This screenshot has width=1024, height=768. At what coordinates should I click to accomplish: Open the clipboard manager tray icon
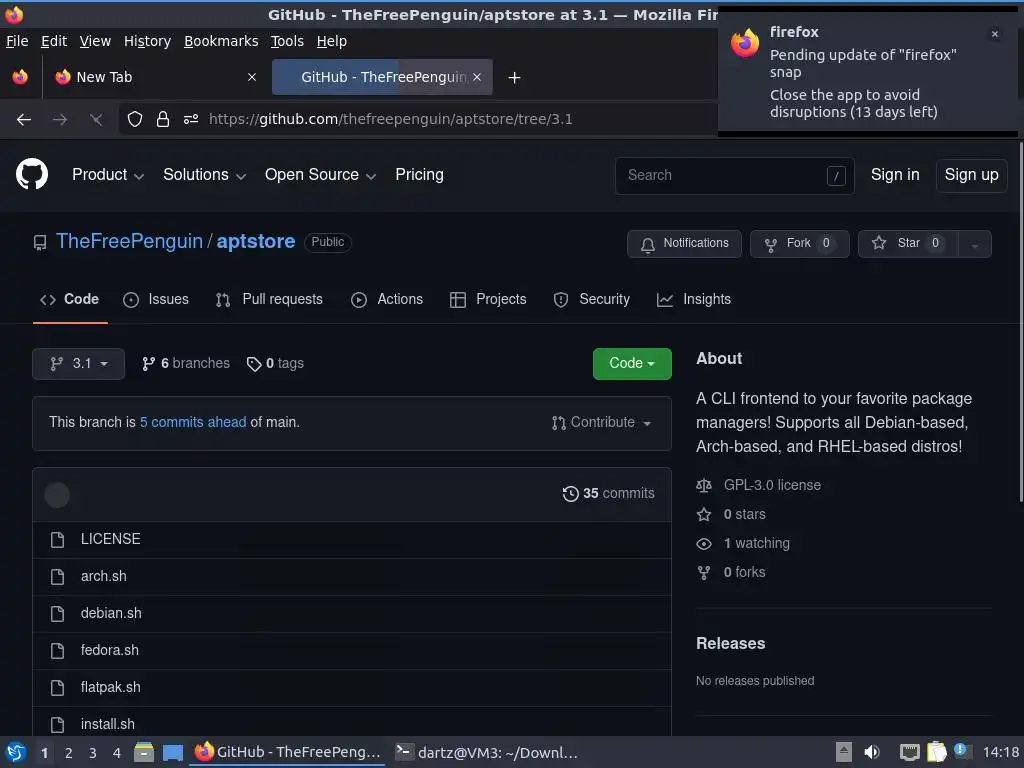936,752
